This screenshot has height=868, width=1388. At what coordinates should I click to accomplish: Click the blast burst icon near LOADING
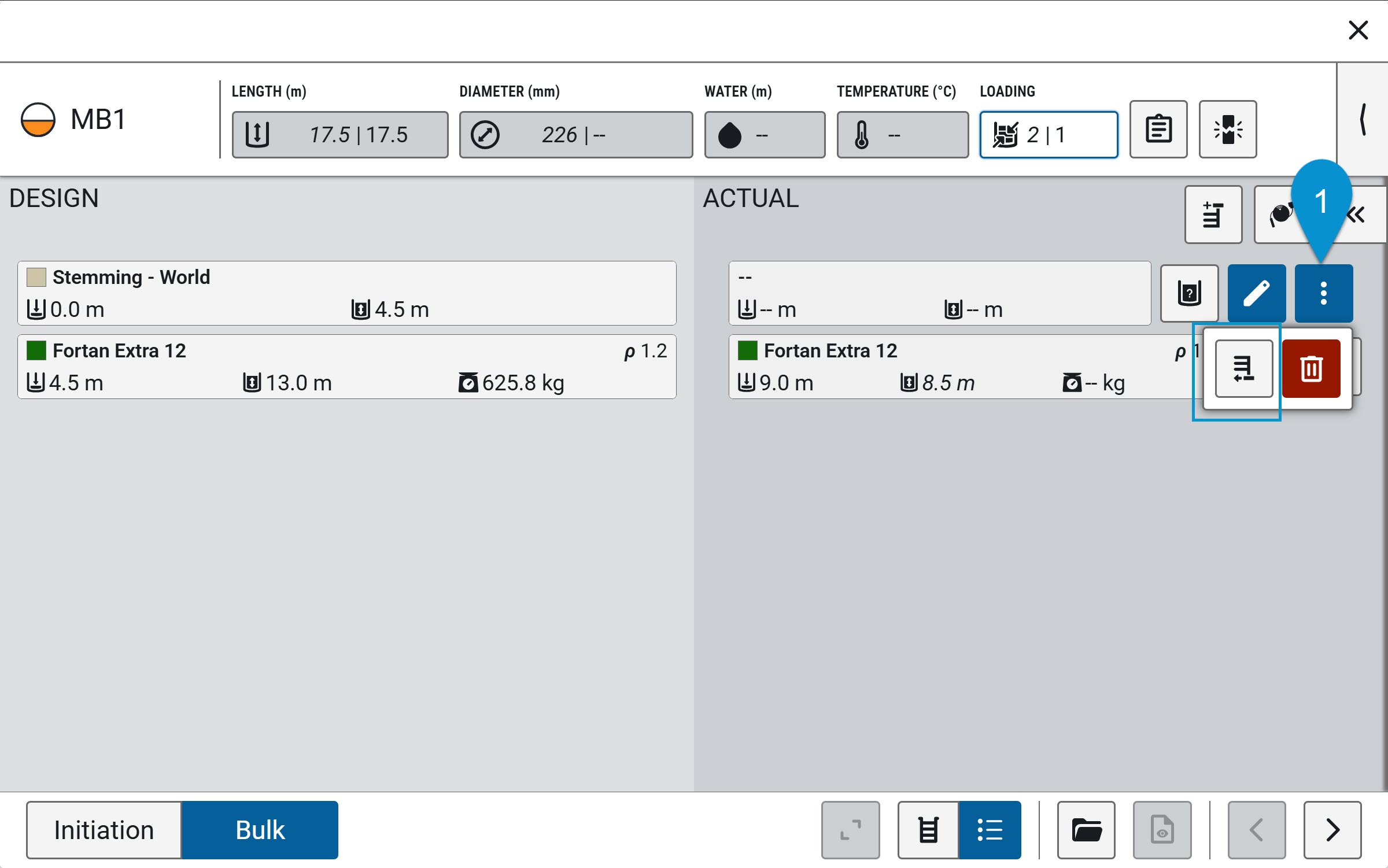coord(1228,129)
